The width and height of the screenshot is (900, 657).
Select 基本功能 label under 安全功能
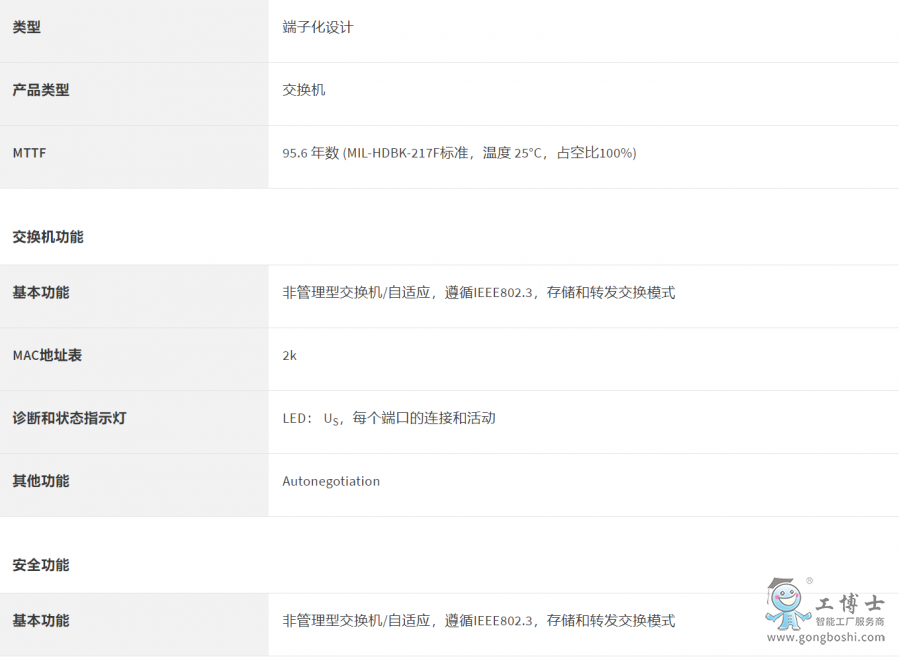coord(41,621)
